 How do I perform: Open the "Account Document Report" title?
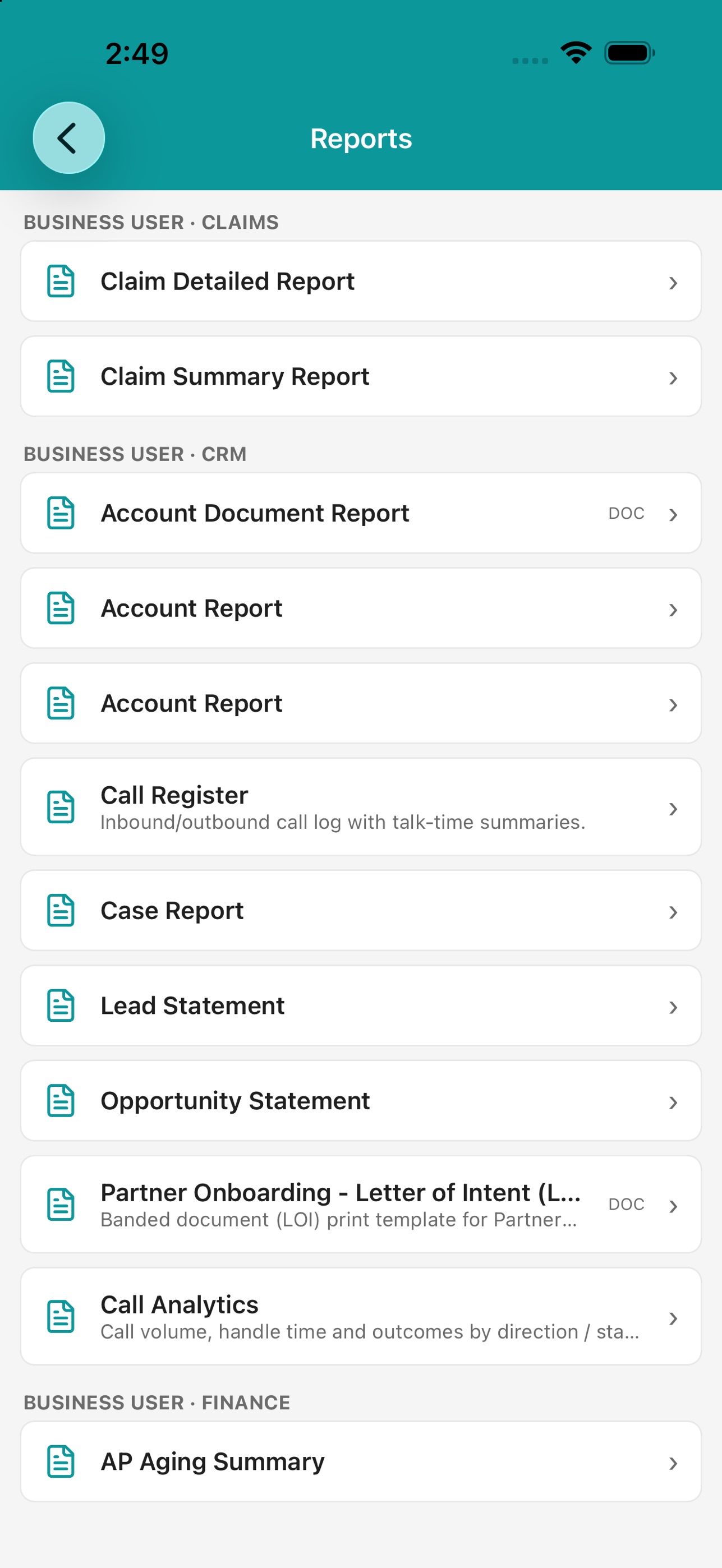pos(255,513)
